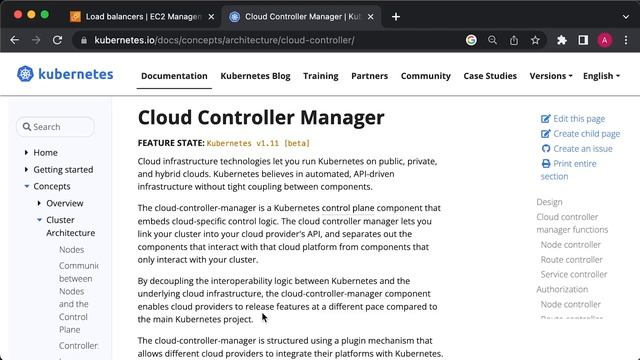The height and width of the screenshot is (360, 640).
Task: Click the GitHub icon beside Create an issue
Action: point(546,149)
